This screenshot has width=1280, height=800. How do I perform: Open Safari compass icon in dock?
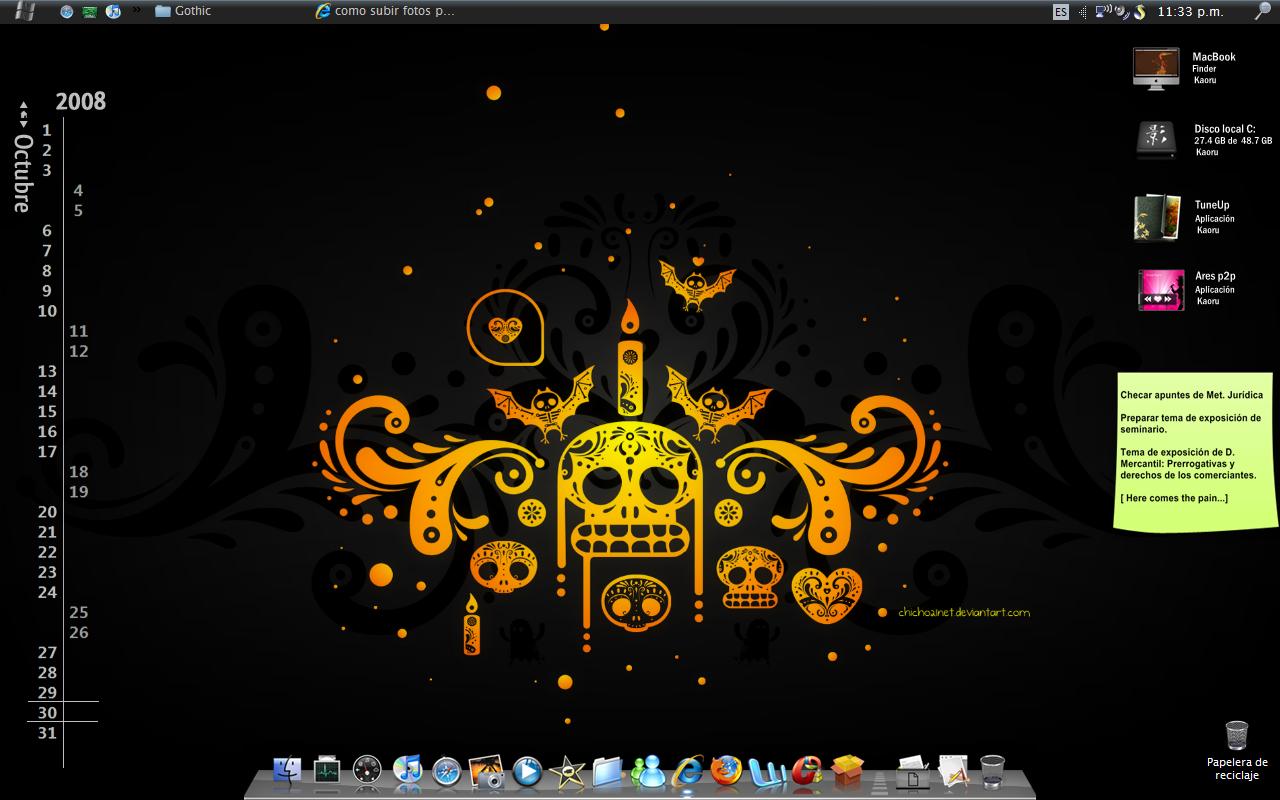point(447,771)
